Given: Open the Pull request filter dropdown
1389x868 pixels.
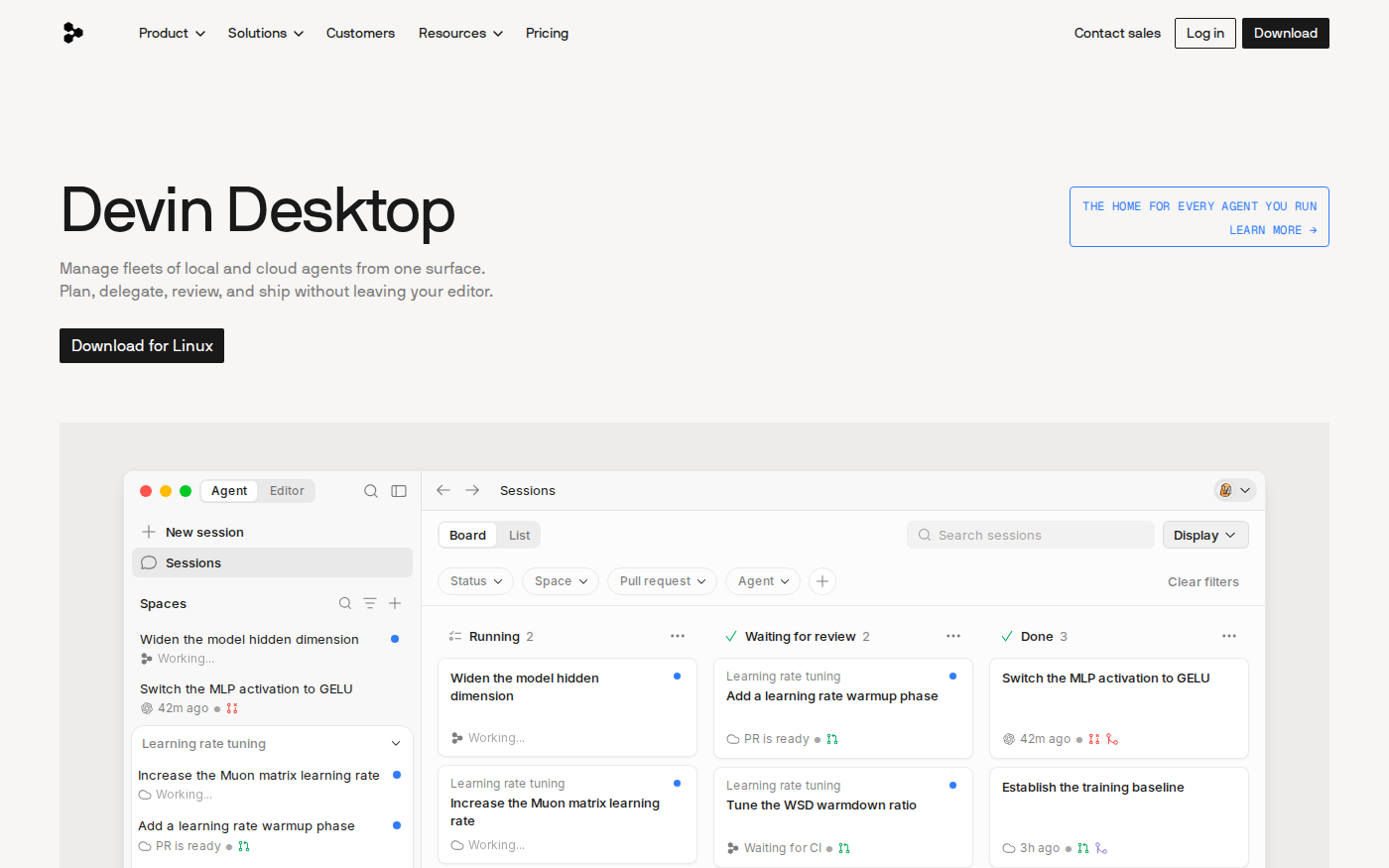Looking at the screenshot, I should coord(662,581).
